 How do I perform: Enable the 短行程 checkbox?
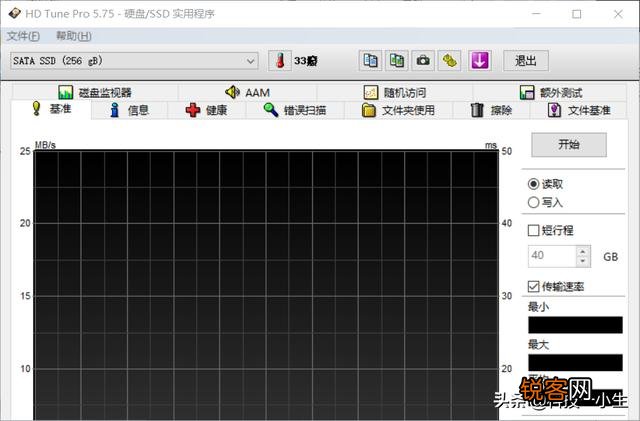pos(533,230)
